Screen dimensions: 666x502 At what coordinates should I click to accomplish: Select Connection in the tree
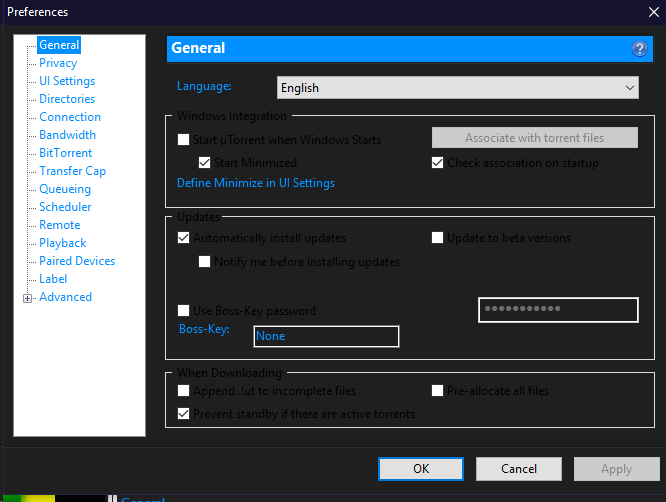tap(70, 117)
